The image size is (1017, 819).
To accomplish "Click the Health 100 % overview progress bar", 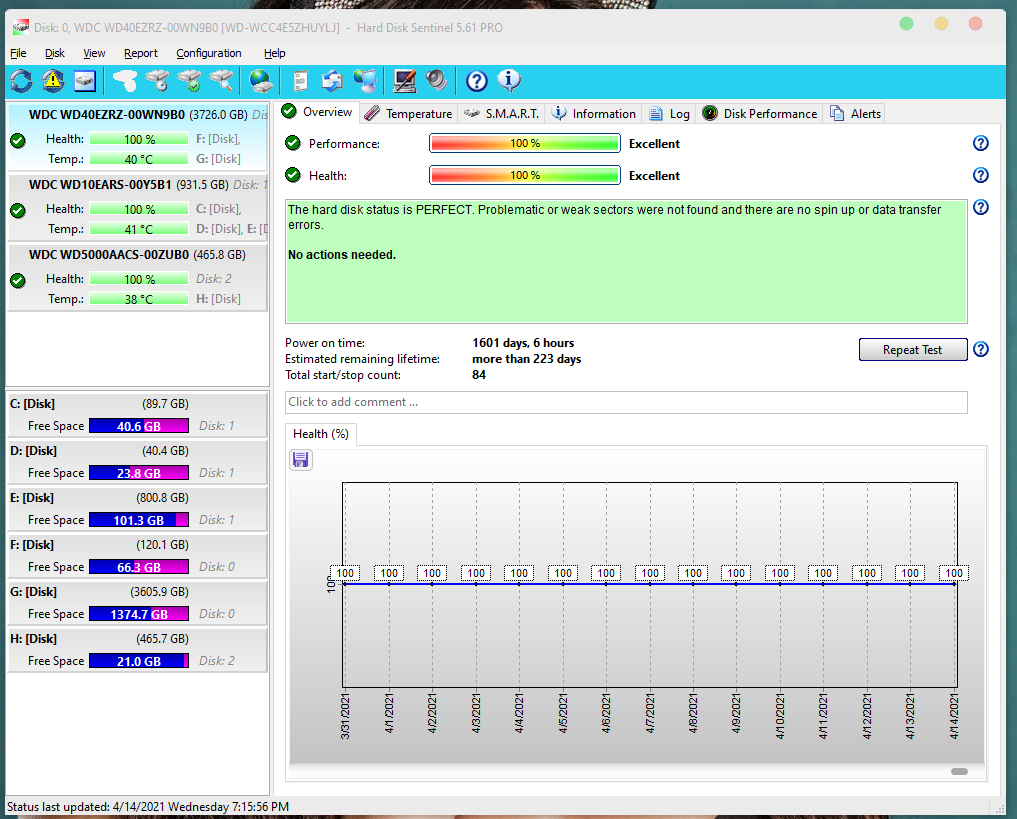I will 525,175.
